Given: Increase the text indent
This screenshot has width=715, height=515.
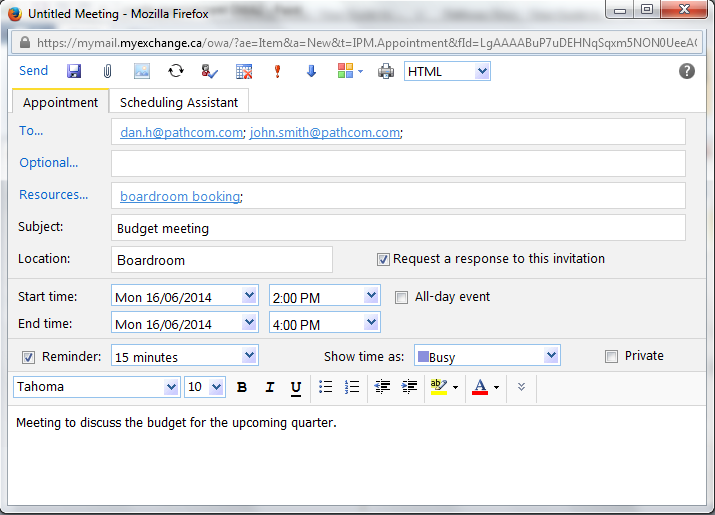Looking at the screenshot, I should 409,387.
